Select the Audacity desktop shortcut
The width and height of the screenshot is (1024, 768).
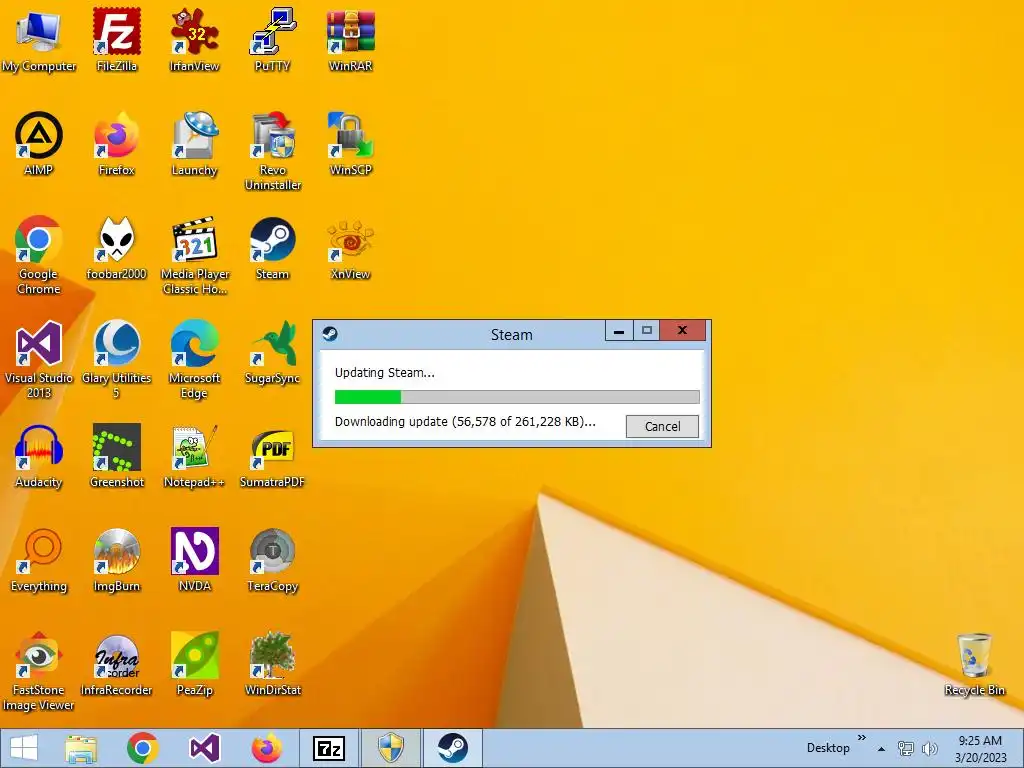(39, 456)
